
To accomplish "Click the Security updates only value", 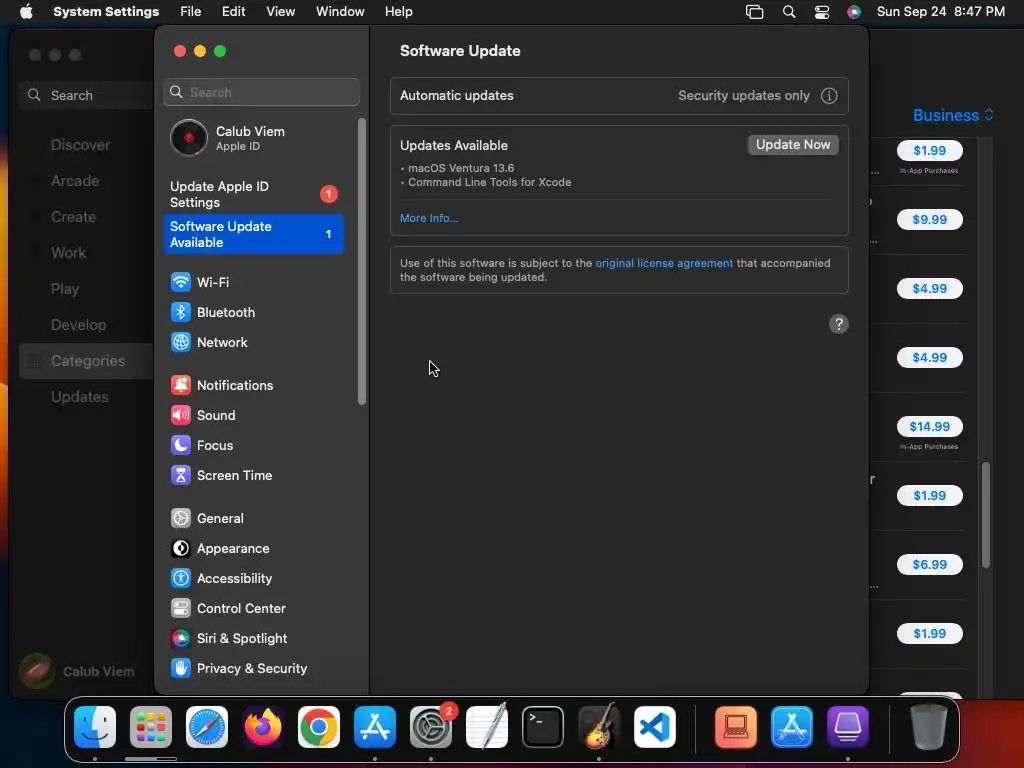I will [744, 96].
